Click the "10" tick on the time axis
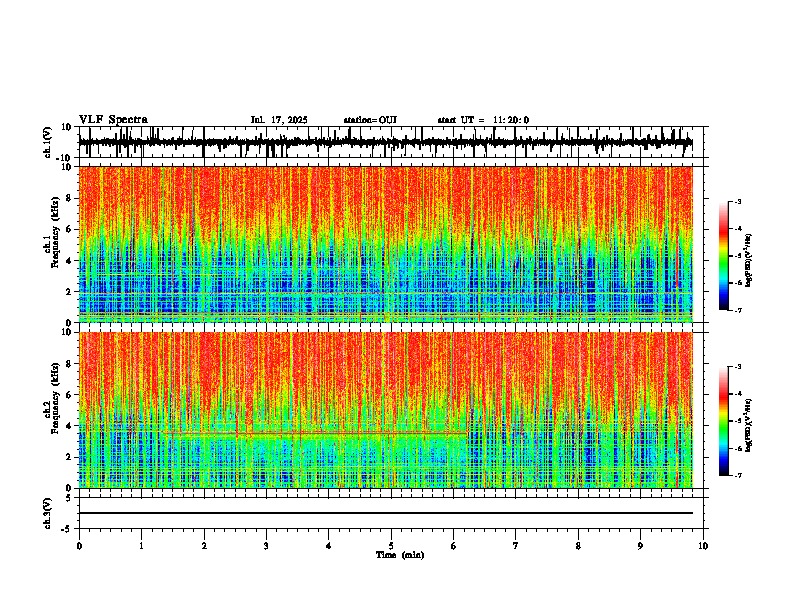The height and width of the screenshot is (612, 792). click(703, 546)
